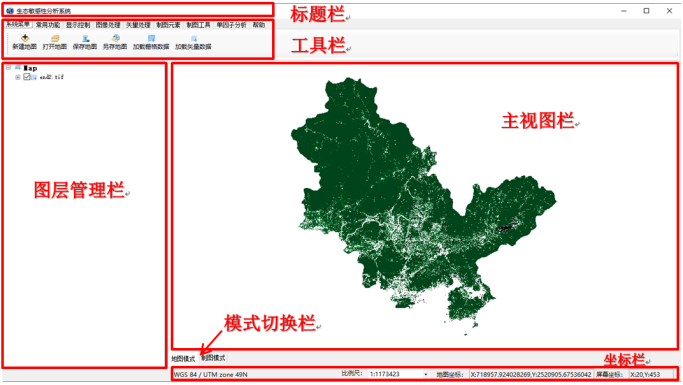Open the 单因子分析 menu tab

pos(231,25)
